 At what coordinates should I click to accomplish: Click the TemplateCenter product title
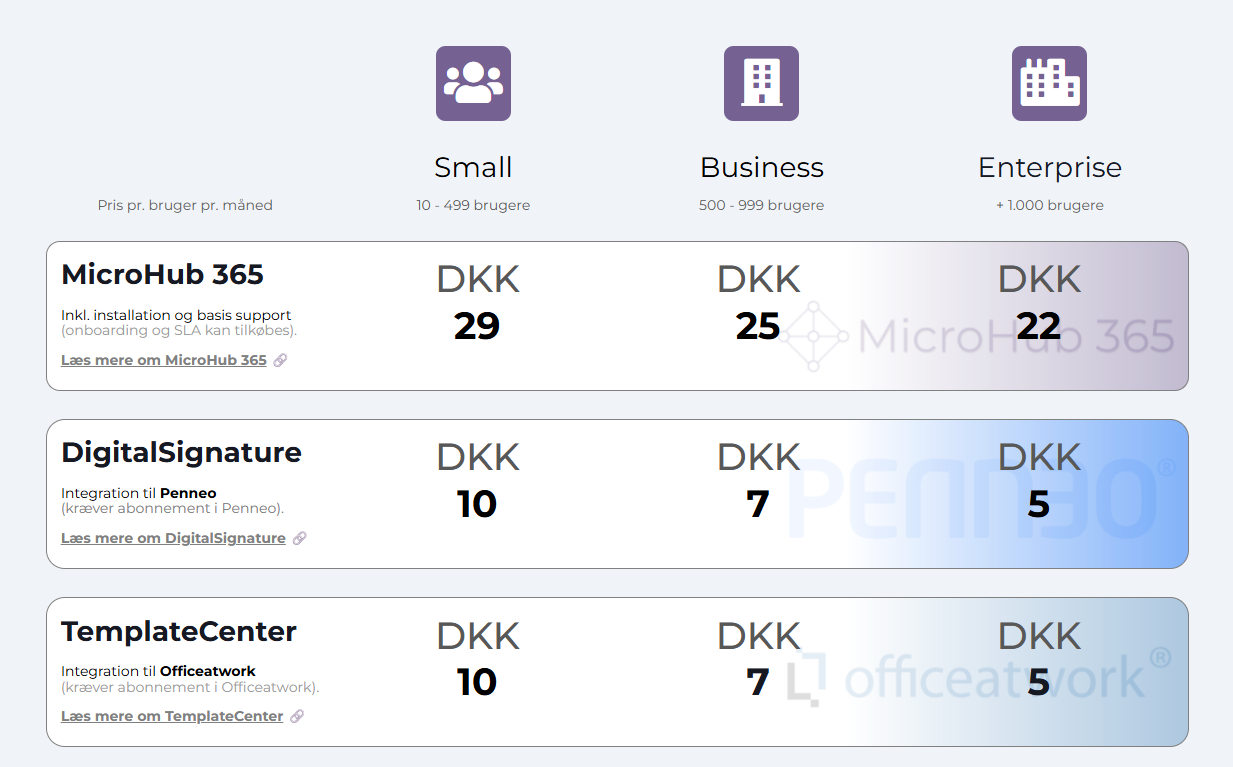179,631
